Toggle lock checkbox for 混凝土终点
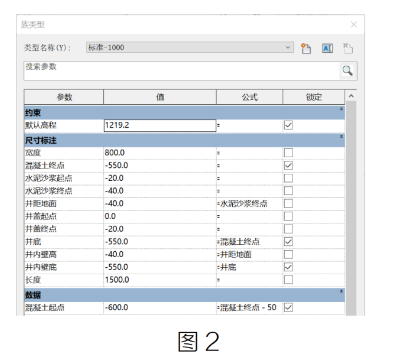Screen dimensions: 397x364 (x=288, y=165)
